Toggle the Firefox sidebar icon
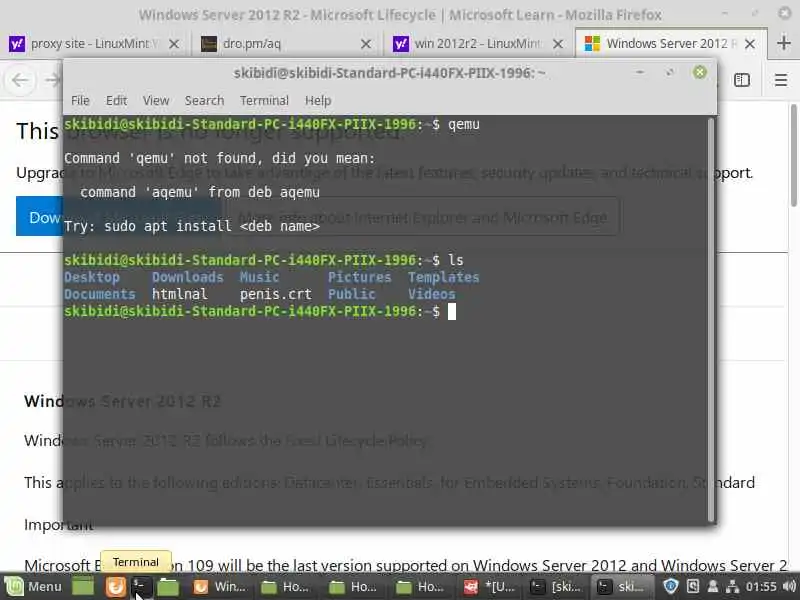The image size is (800, 600). click(742, 80)
